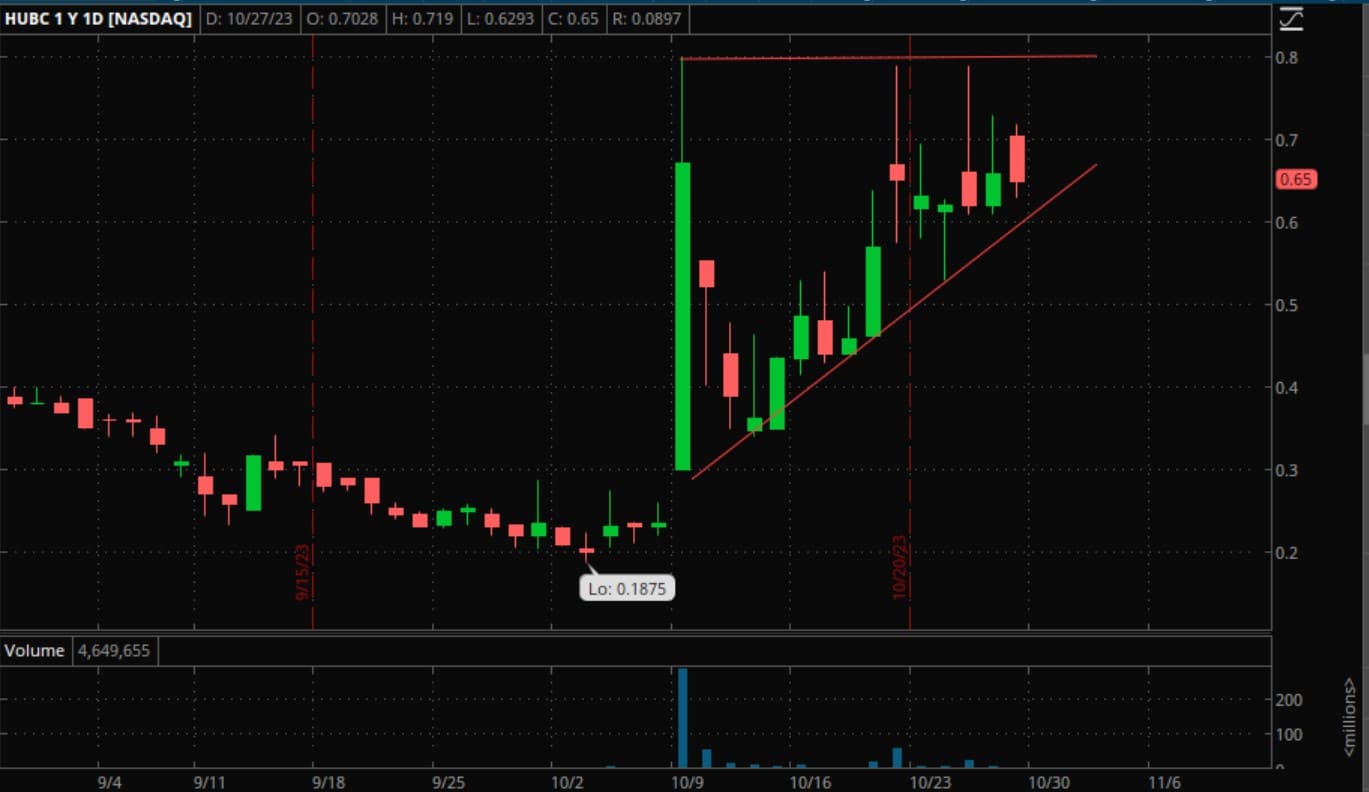1369x792 pixels.
Task: Click the 10/16 date axis label
Action: click(x=811, y=782)
